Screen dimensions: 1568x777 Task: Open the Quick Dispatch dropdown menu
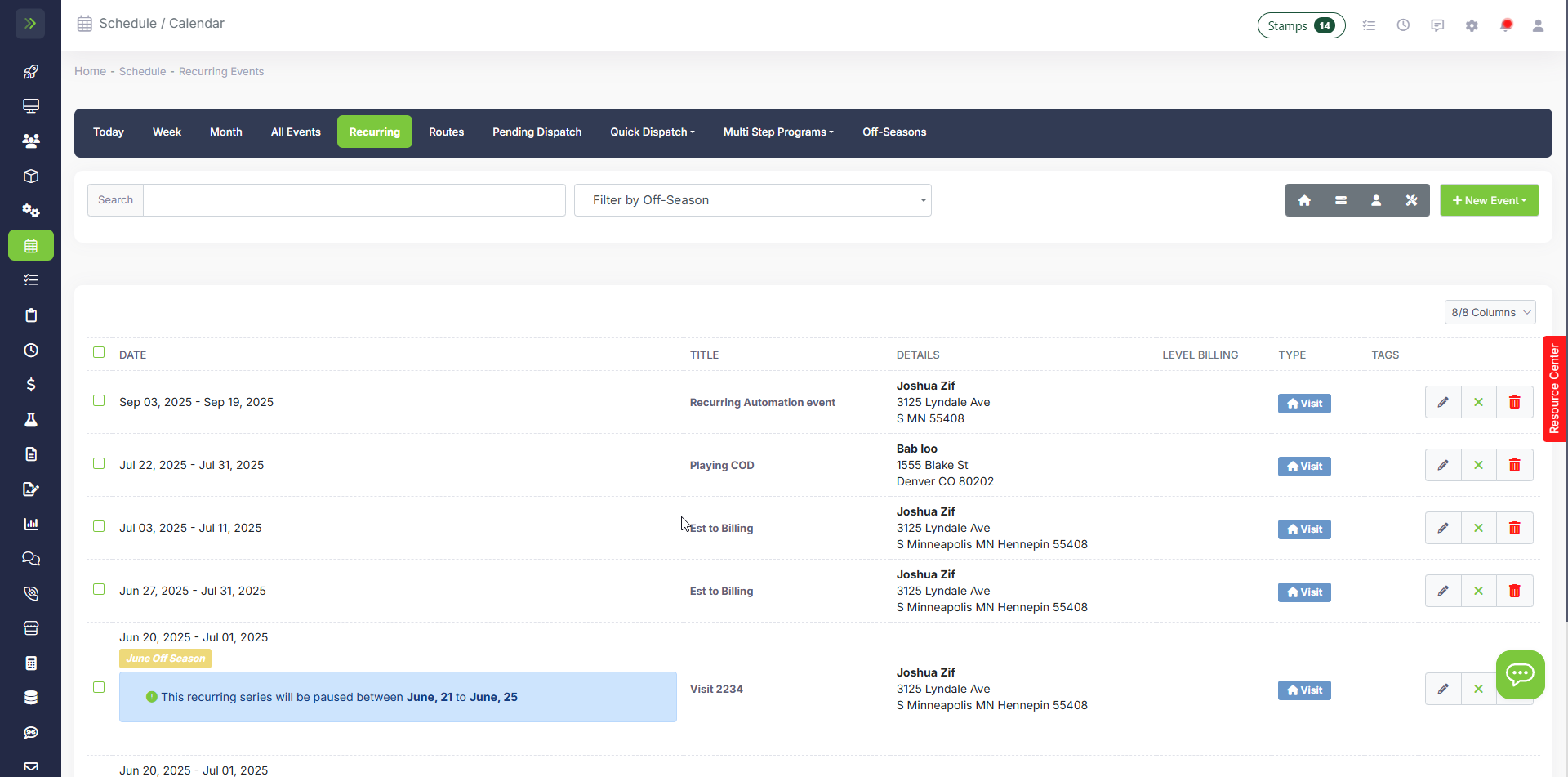tap(652, 132)
